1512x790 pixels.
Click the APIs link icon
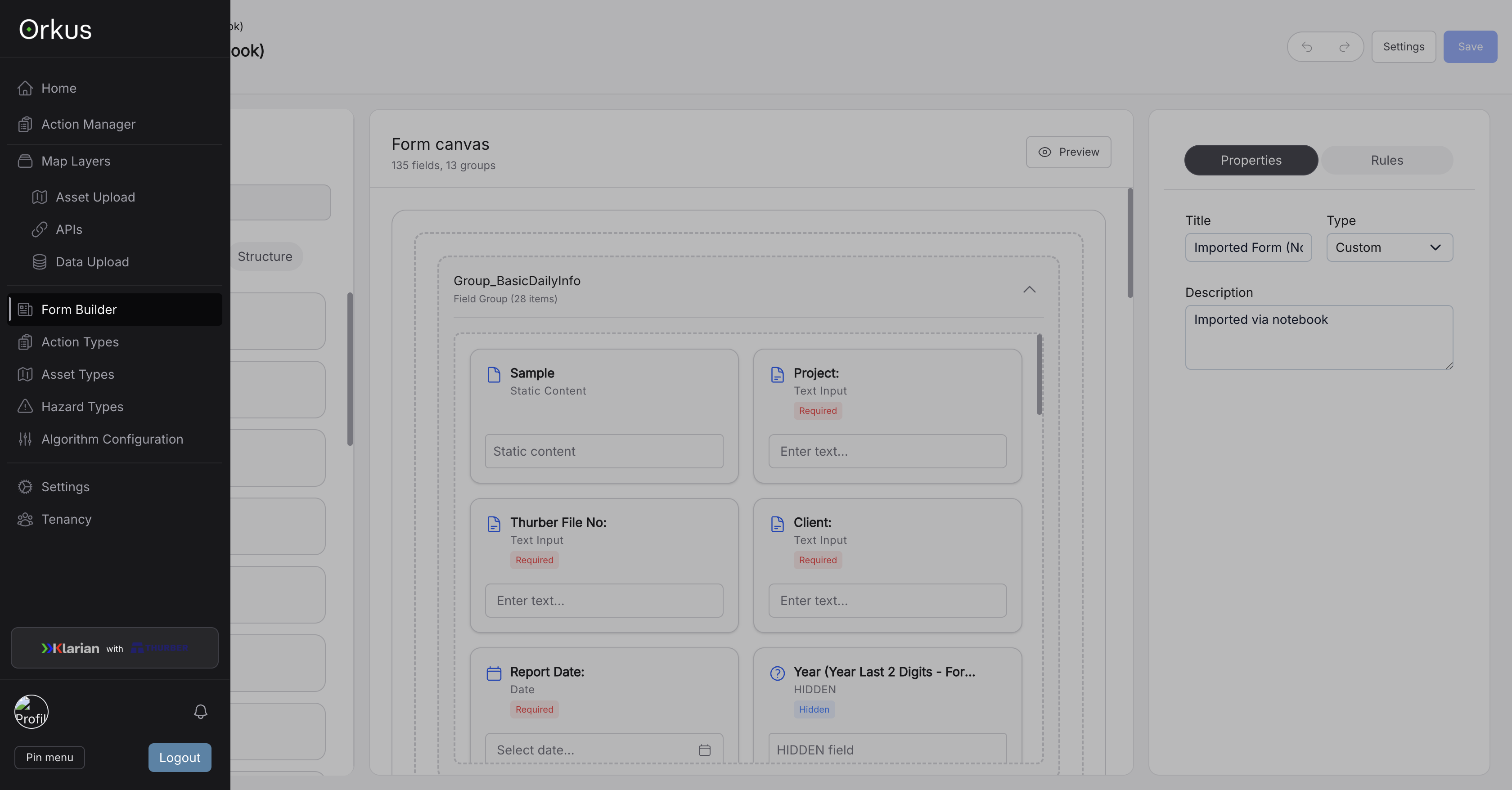[39, 229]
